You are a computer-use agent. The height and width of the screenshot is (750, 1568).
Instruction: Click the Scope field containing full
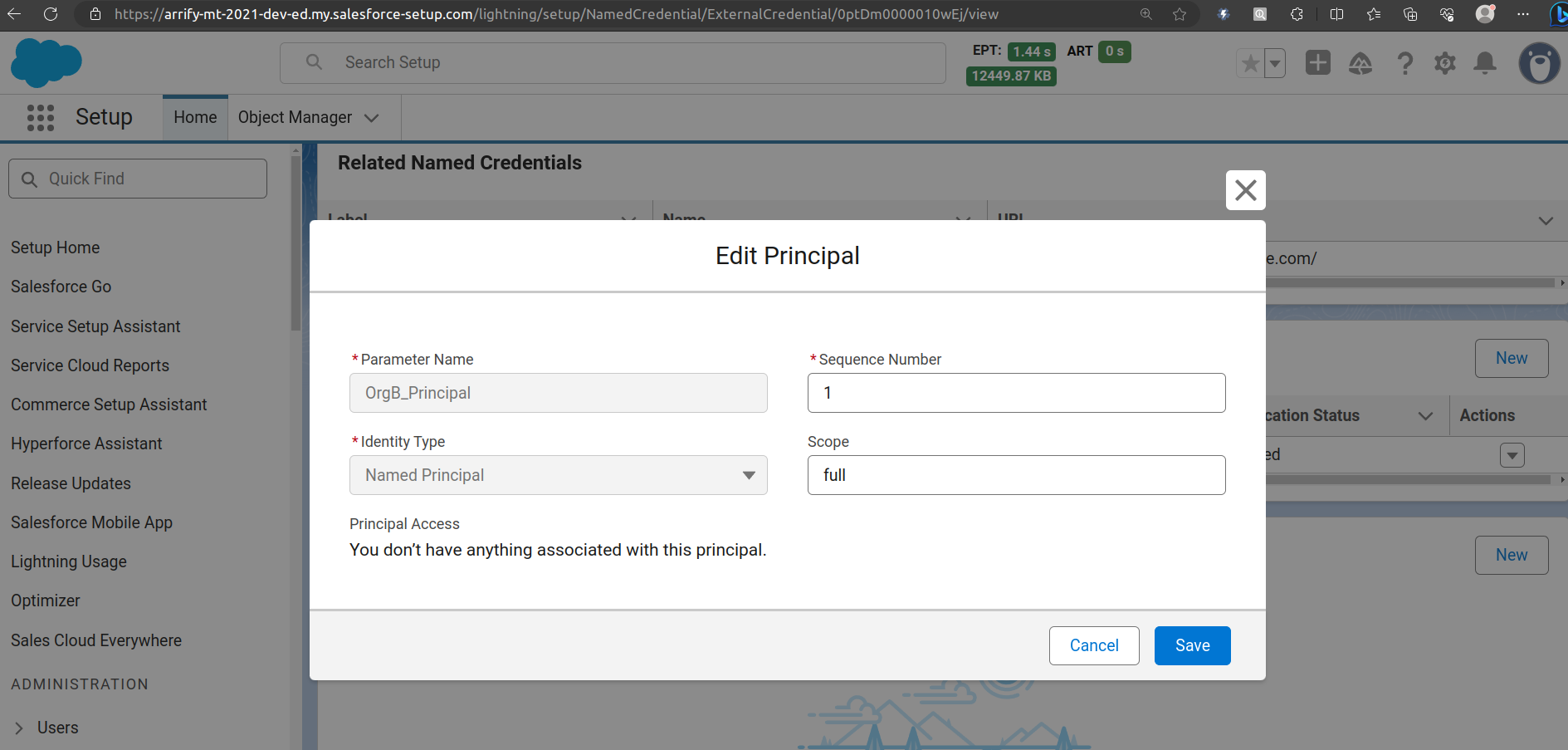(1016, 475)
